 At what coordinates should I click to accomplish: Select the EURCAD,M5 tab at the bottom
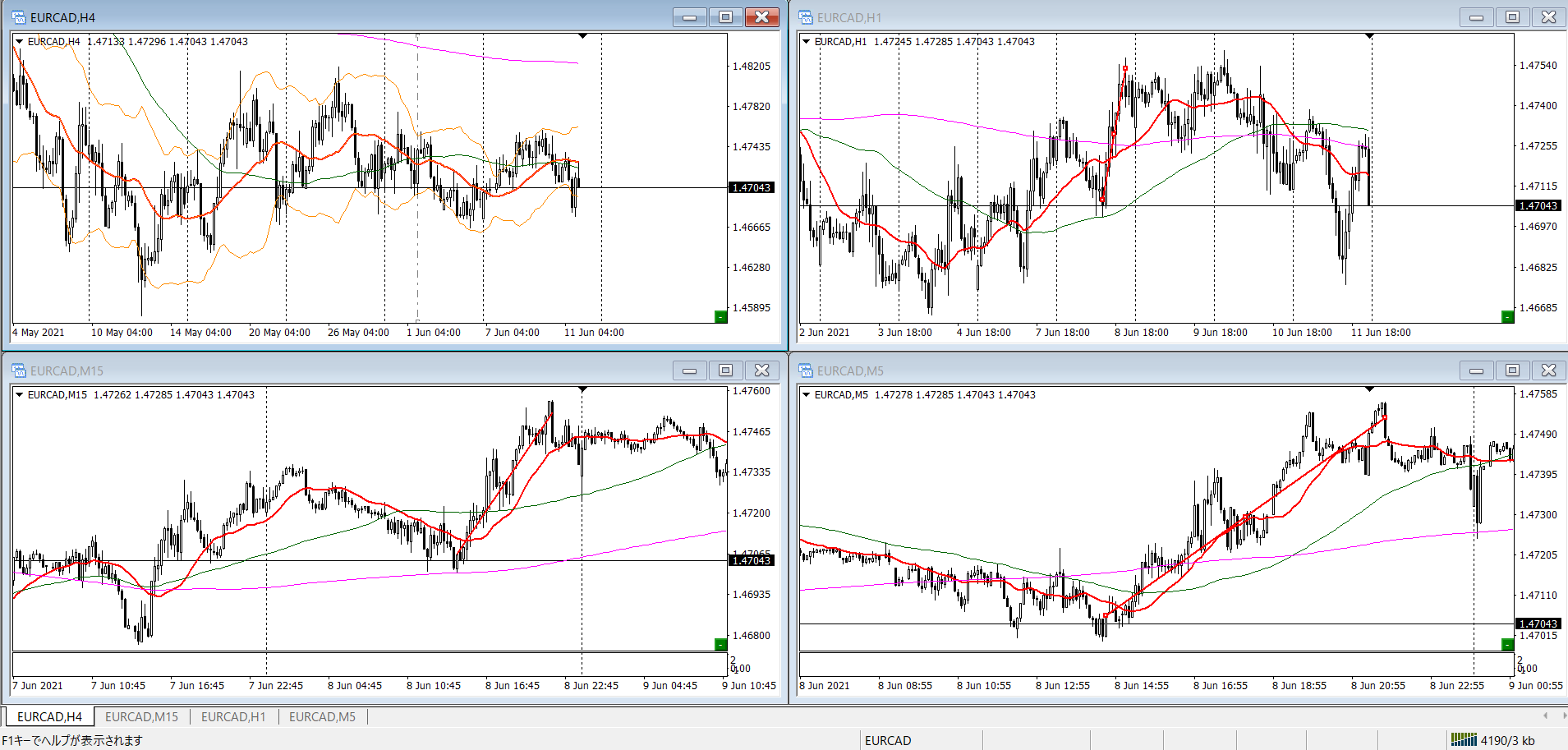322,717
